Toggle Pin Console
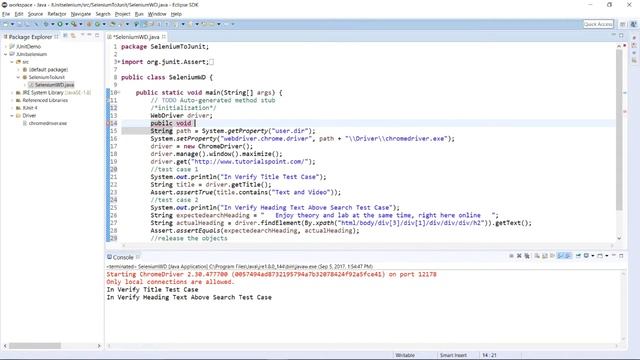640x360 pixels. 578,256
